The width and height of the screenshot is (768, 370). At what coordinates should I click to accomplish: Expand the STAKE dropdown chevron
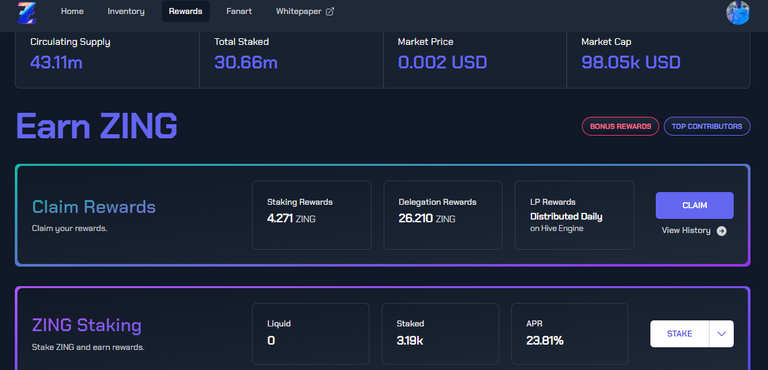point(721,334)
